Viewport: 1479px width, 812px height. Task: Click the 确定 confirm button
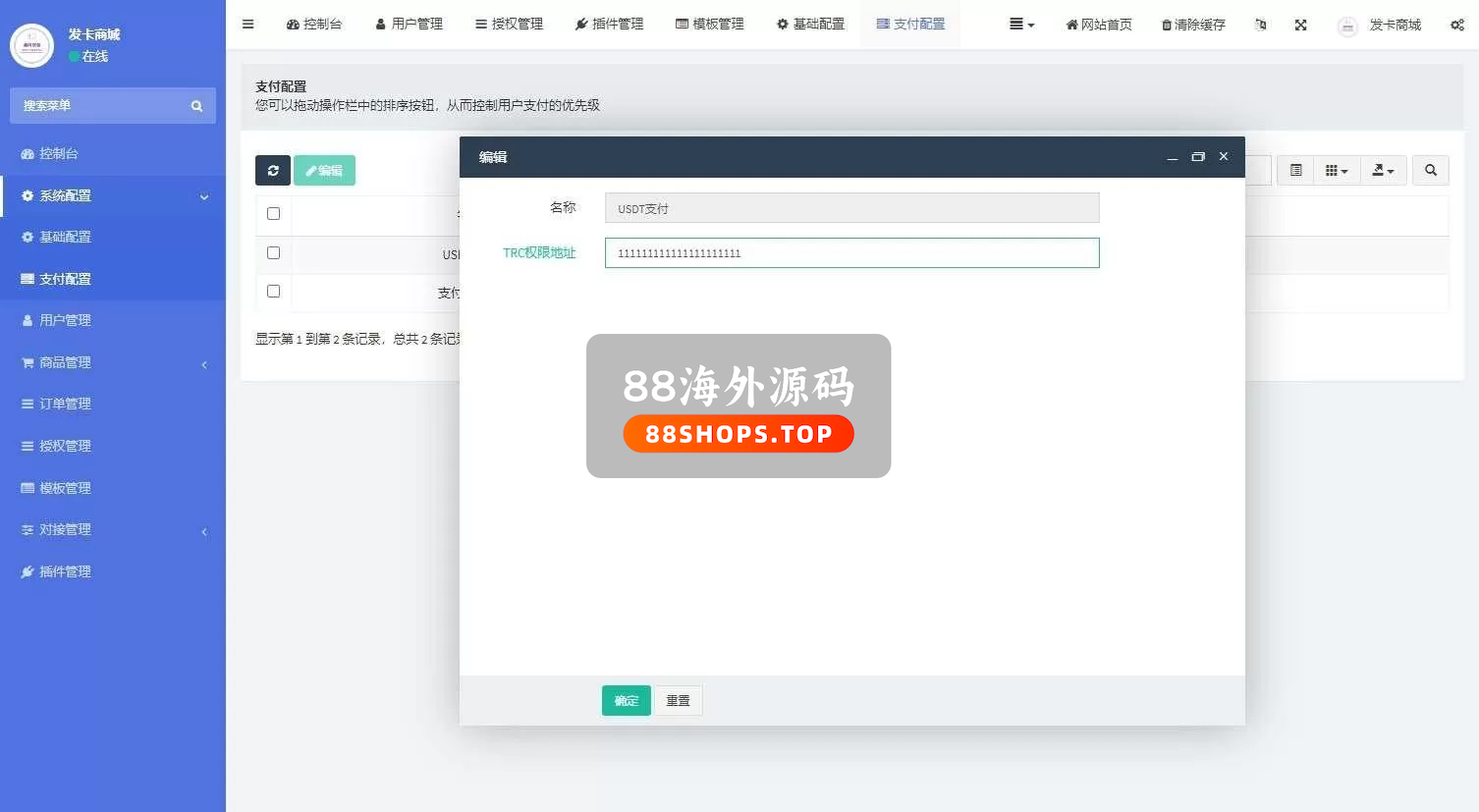coord(626,701)
